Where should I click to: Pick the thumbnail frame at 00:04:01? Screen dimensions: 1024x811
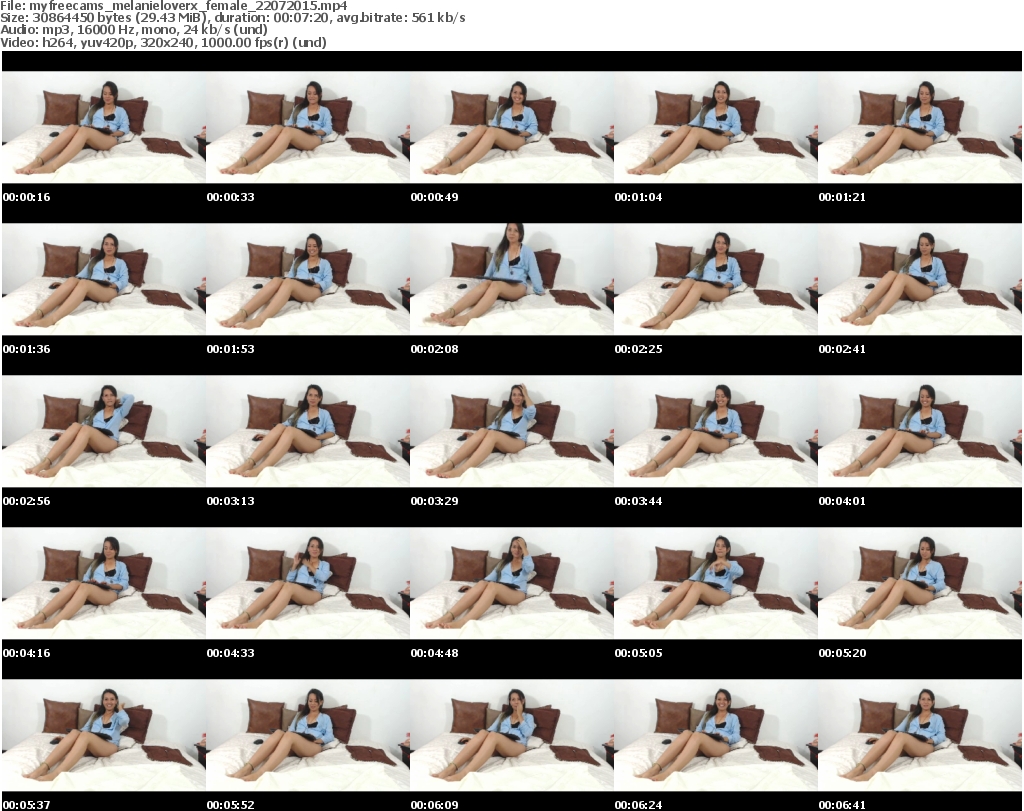920,432
